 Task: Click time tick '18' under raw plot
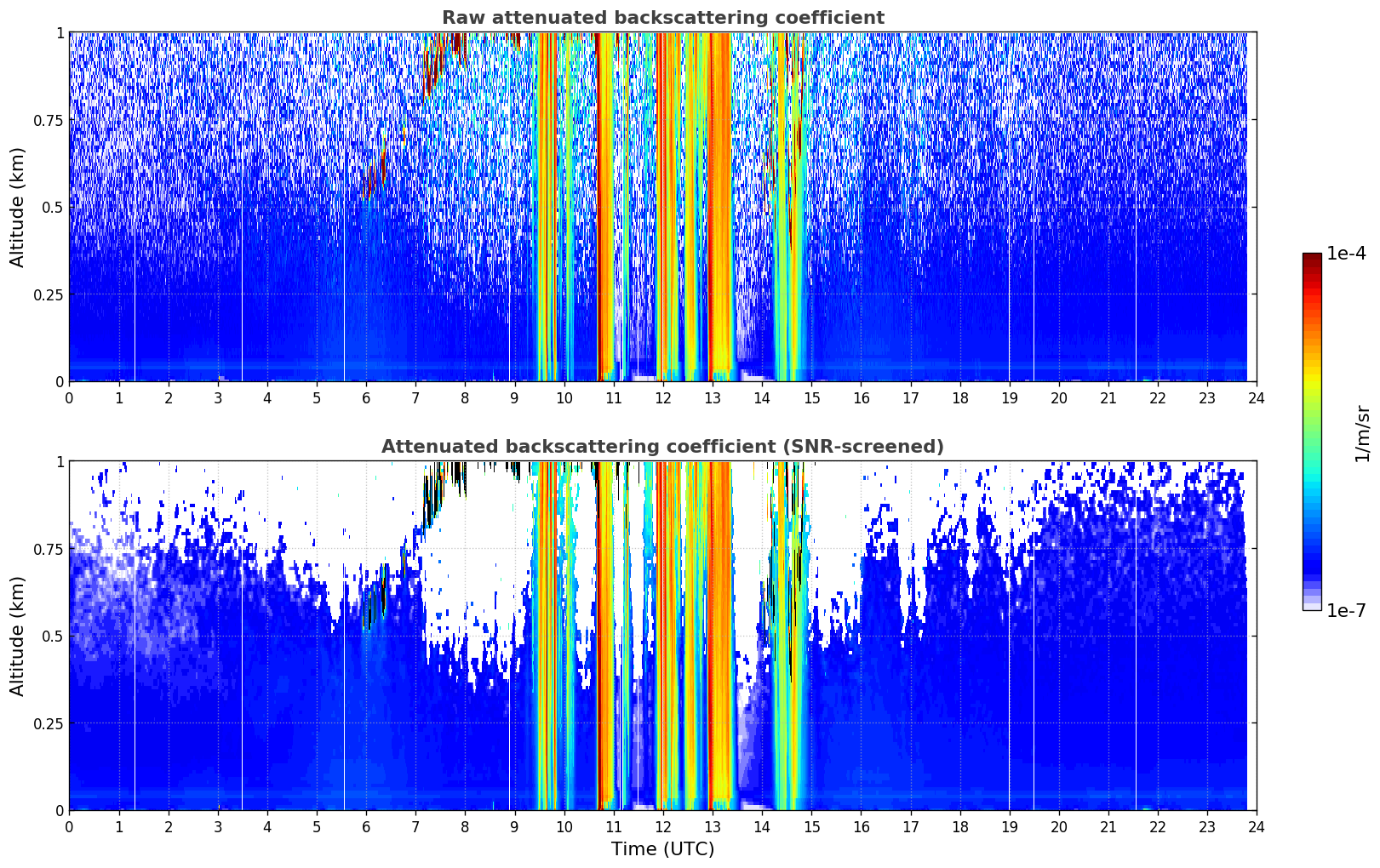[960, 397]
